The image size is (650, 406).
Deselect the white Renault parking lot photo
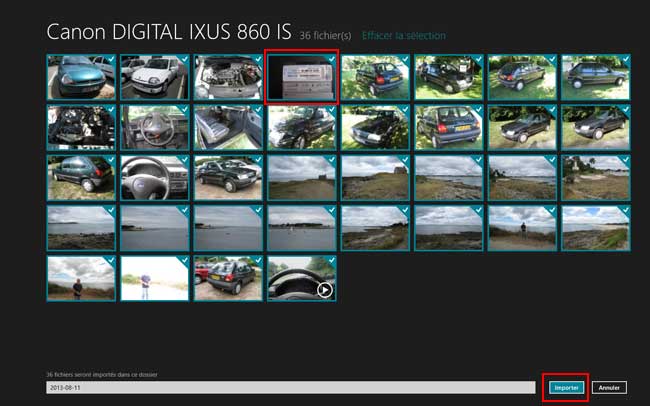[155, 77]
